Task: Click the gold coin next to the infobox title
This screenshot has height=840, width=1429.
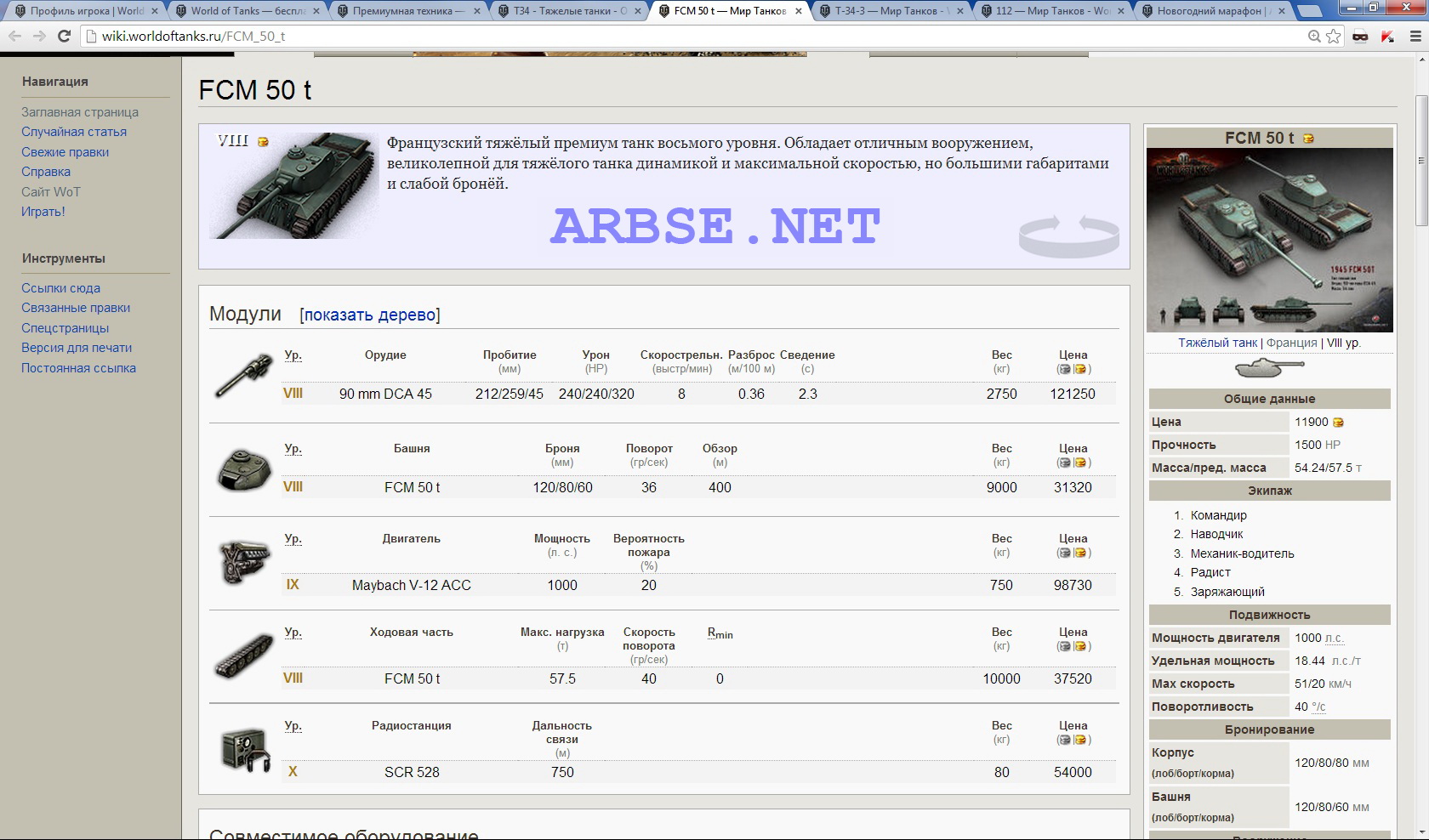Action: [x=1308, y=138]
